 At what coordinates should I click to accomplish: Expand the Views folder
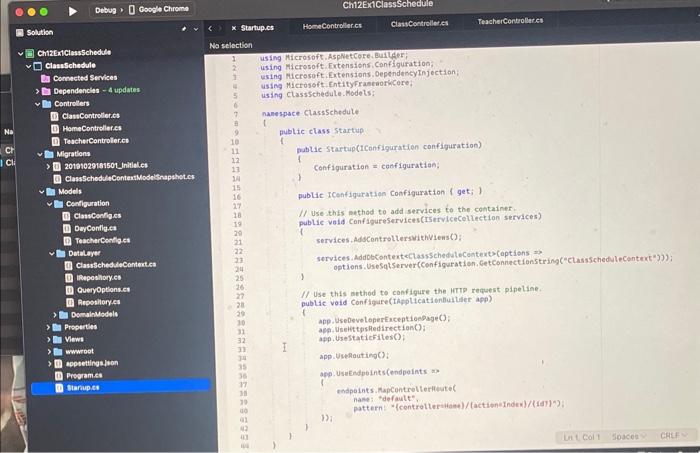tap(49, 340)
